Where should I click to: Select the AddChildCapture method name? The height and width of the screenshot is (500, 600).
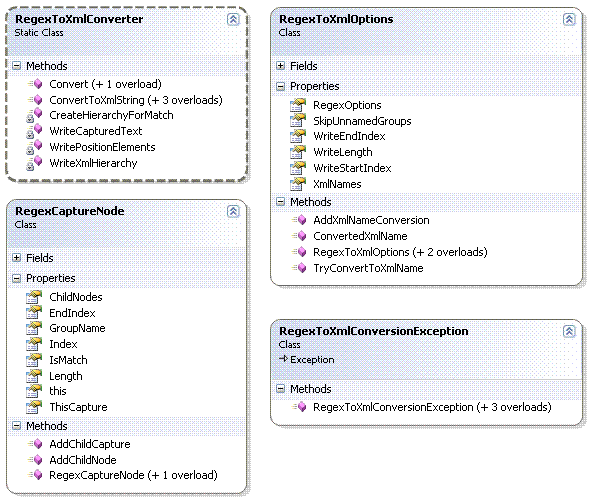(90, 444)
